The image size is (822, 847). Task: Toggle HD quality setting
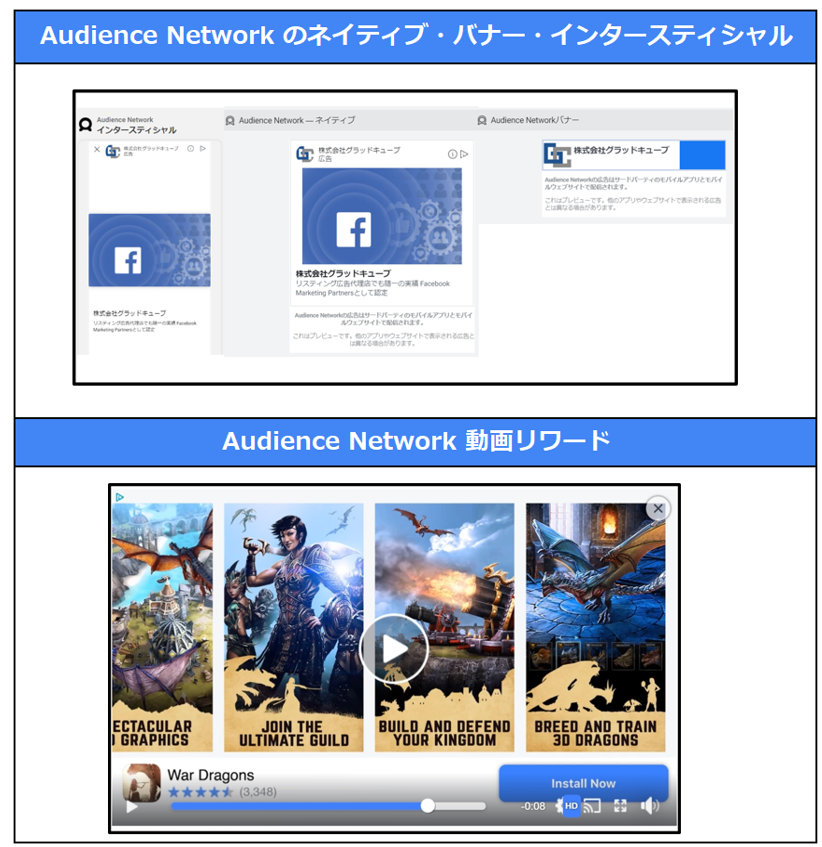point(571,806)
